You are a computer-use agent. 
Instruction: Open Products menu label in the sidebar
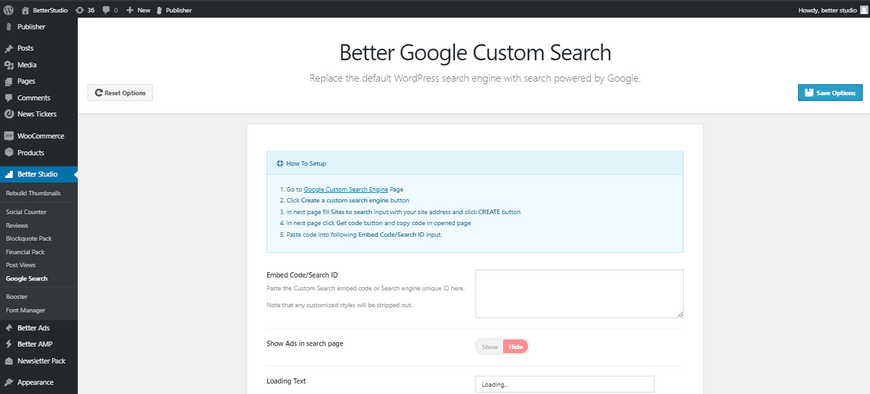point(31,153)
